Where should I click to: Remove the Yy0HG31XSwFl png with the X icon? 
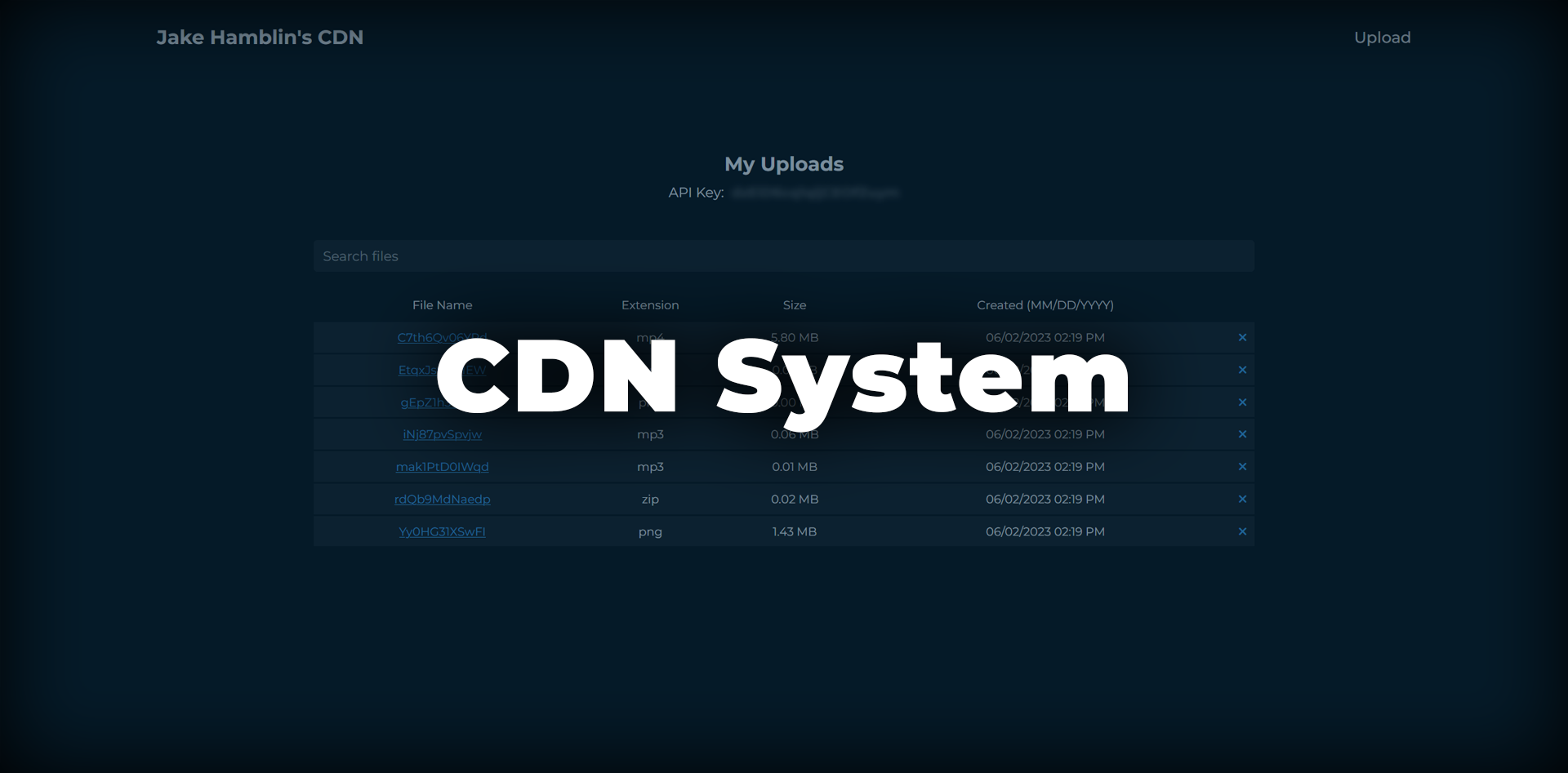(1242, 531)
